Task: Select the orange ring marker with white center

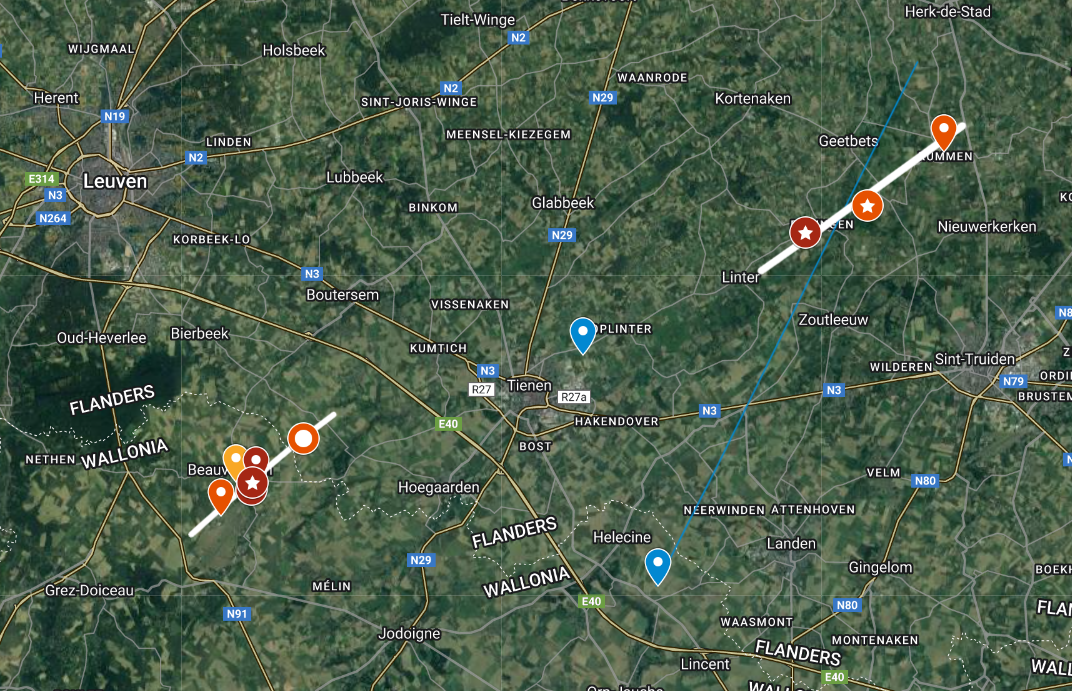Action: (x=303, y=439)
